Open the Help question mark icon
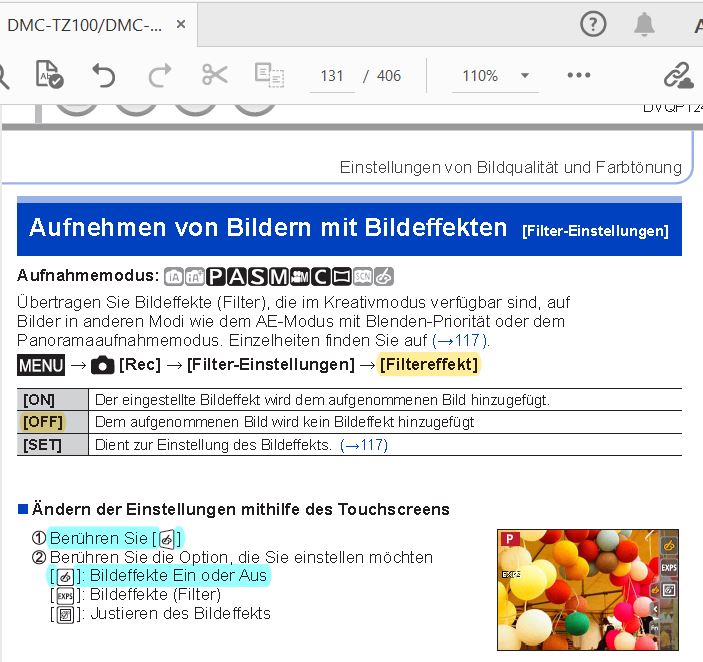The height and width of the screenshot is (662, 703). [593, 24]
